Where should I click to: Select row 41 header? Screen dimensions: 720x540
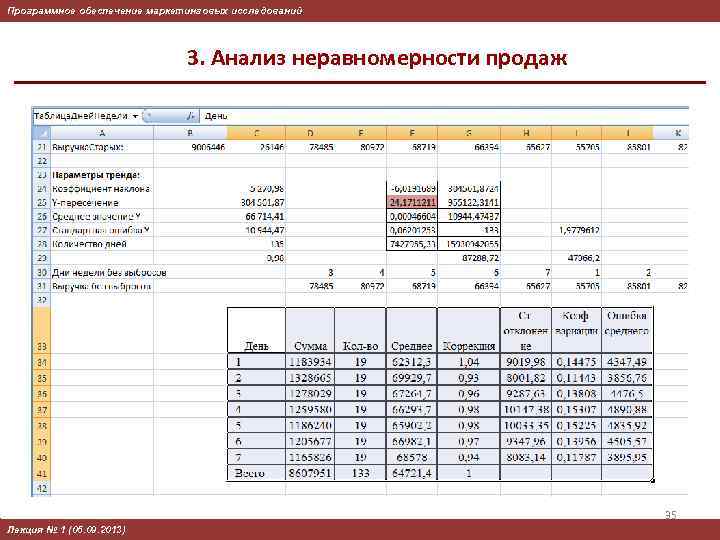click(x=41, y=473)
